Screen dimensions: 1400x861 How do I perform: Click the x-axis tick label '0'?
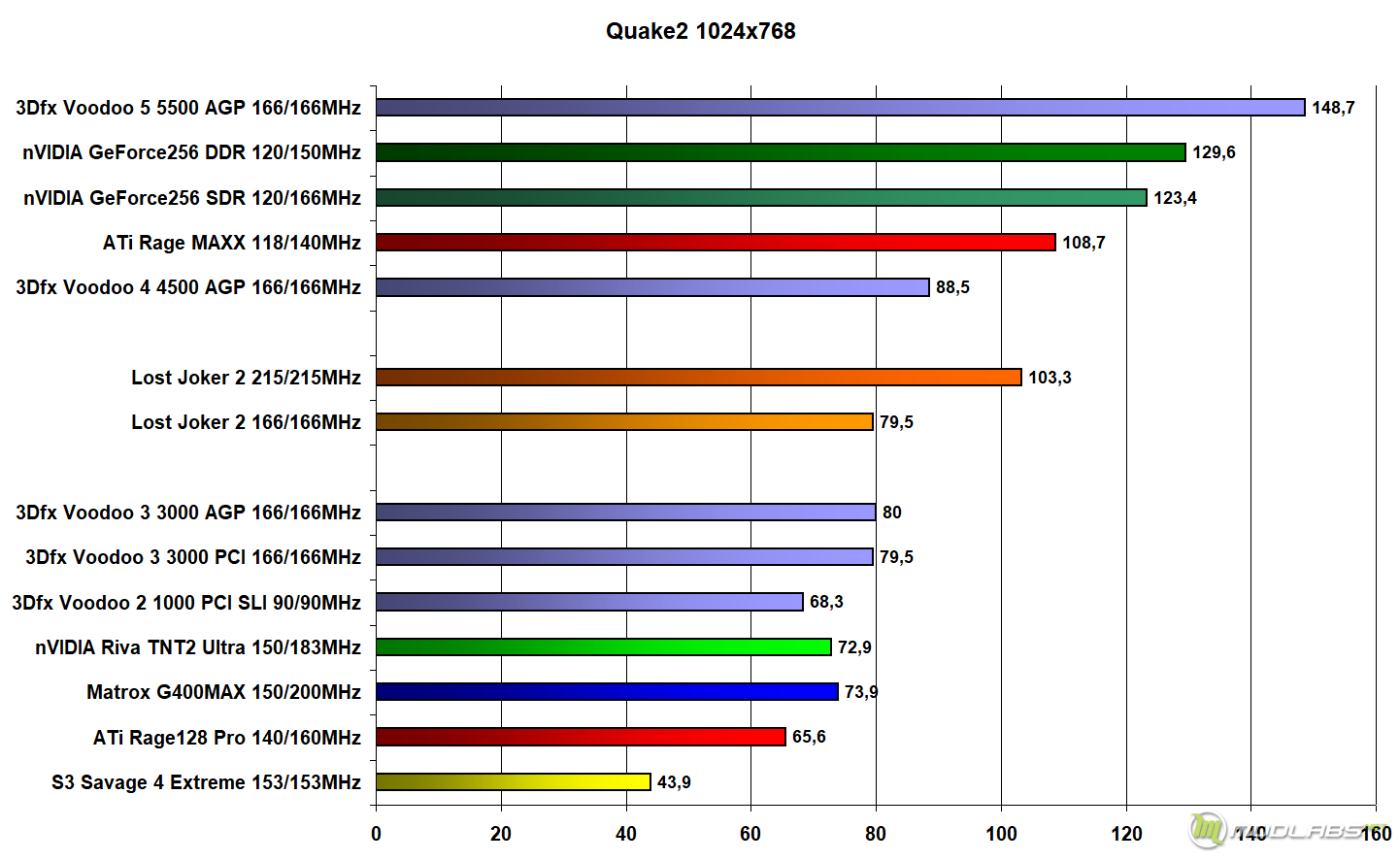[x=376, y=834]
